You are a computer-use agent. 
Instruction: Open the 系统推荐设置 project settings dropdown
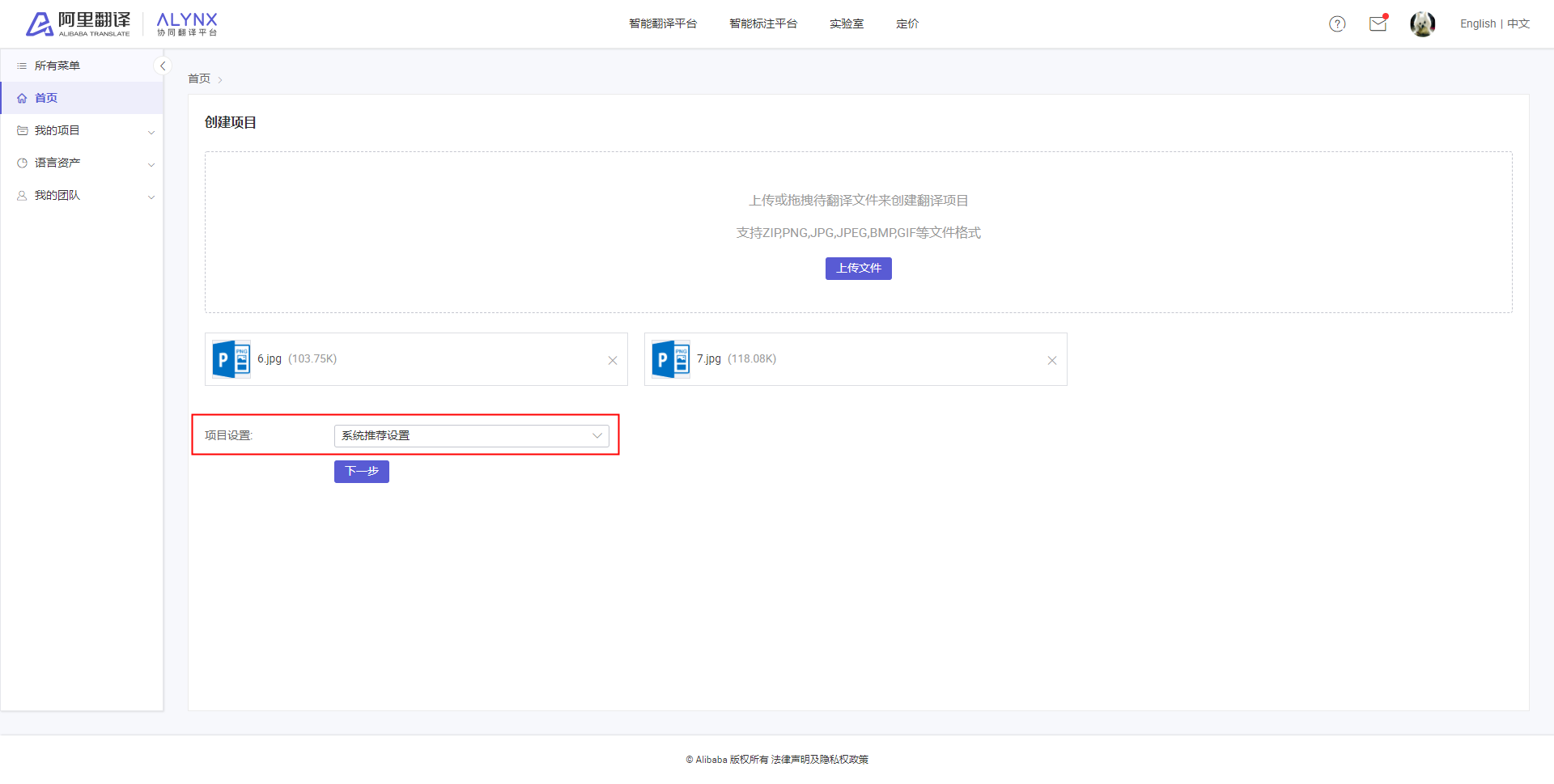pyautogui.click(x=472, y=436)
